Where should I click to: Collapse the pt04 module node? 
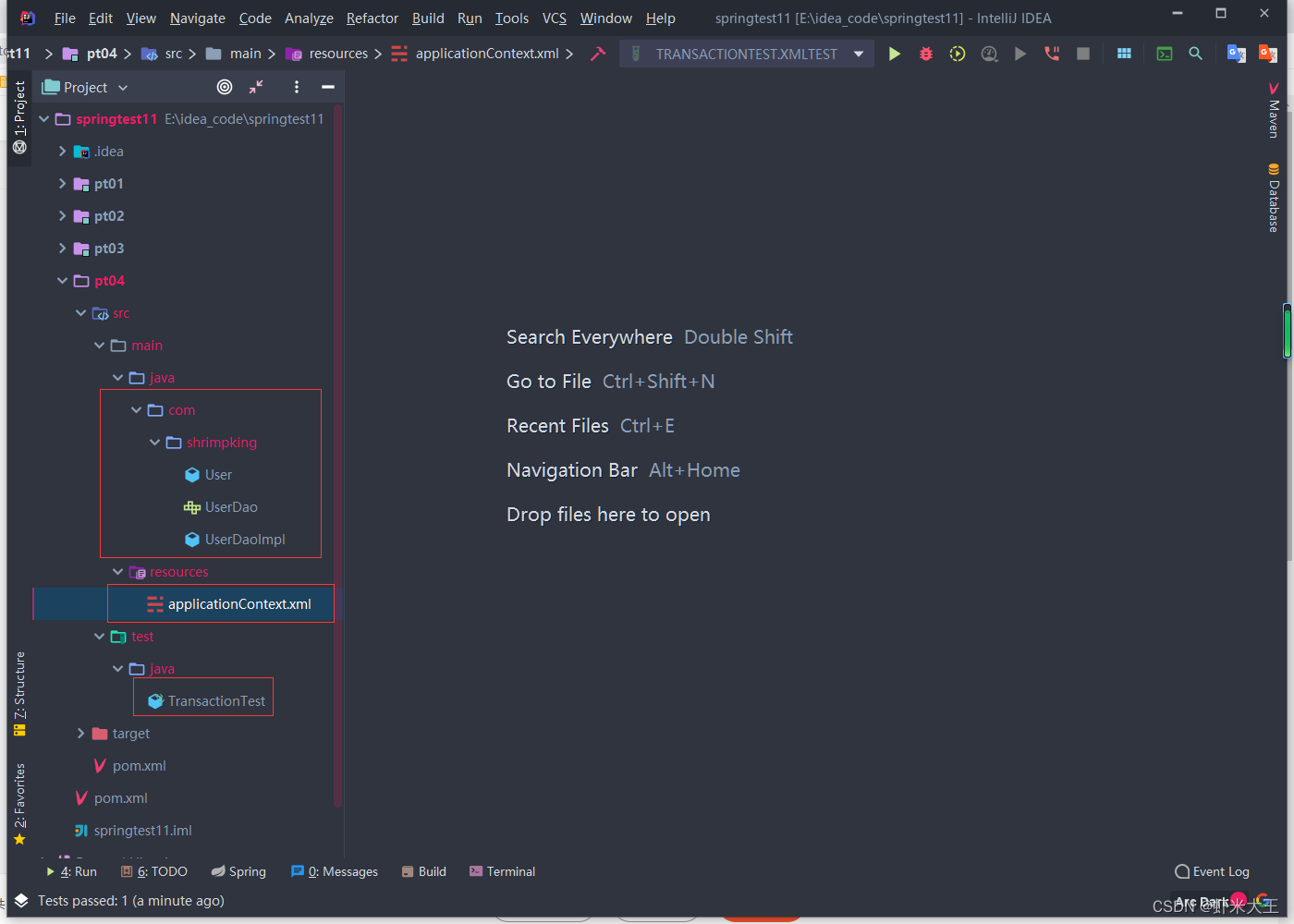(x=62, y=280)
